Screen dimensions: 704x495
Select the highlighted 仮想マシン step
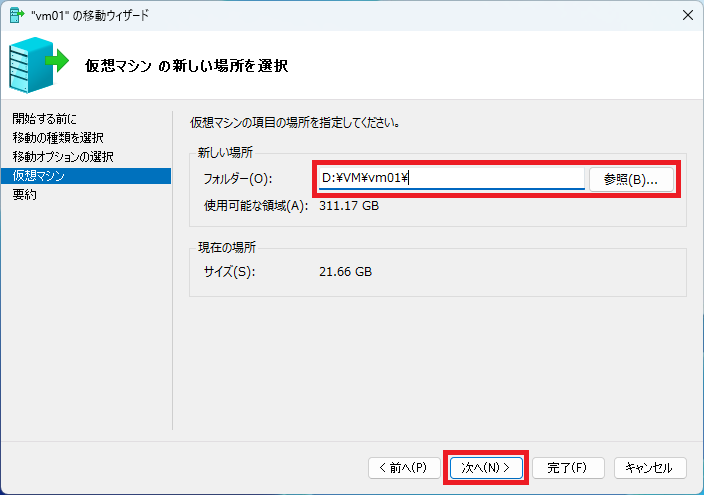[86, 176]
